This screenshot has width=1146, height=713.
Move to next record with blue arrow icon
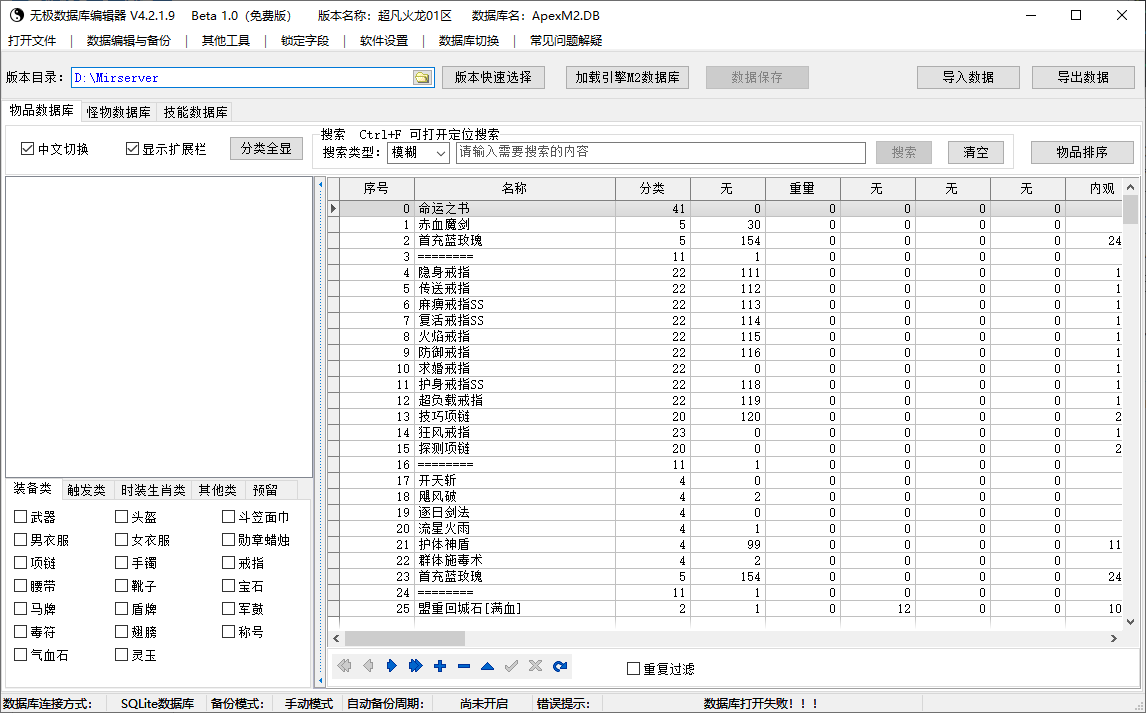pyautogui.click(x=391, y=665)
